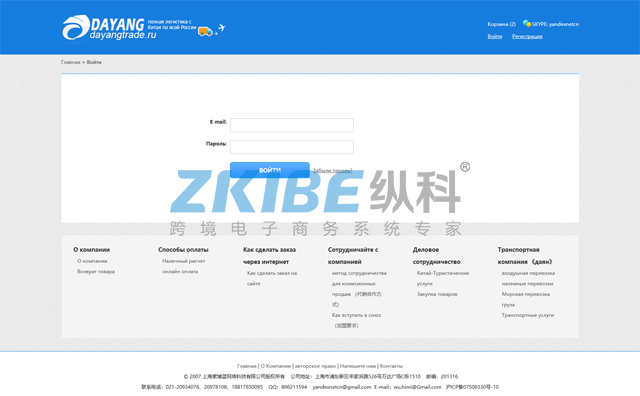
Task: Click yandexnetcn@gmail.com email address
Action: click(x=342, y=387)
